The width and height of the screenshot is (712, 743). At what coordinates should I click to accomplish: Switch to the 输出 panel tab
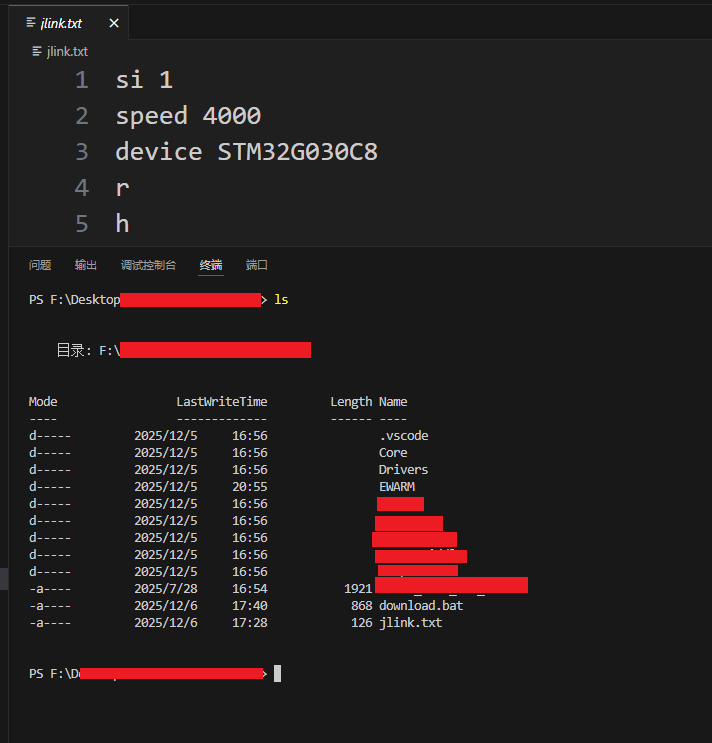[x=86, y=265]
